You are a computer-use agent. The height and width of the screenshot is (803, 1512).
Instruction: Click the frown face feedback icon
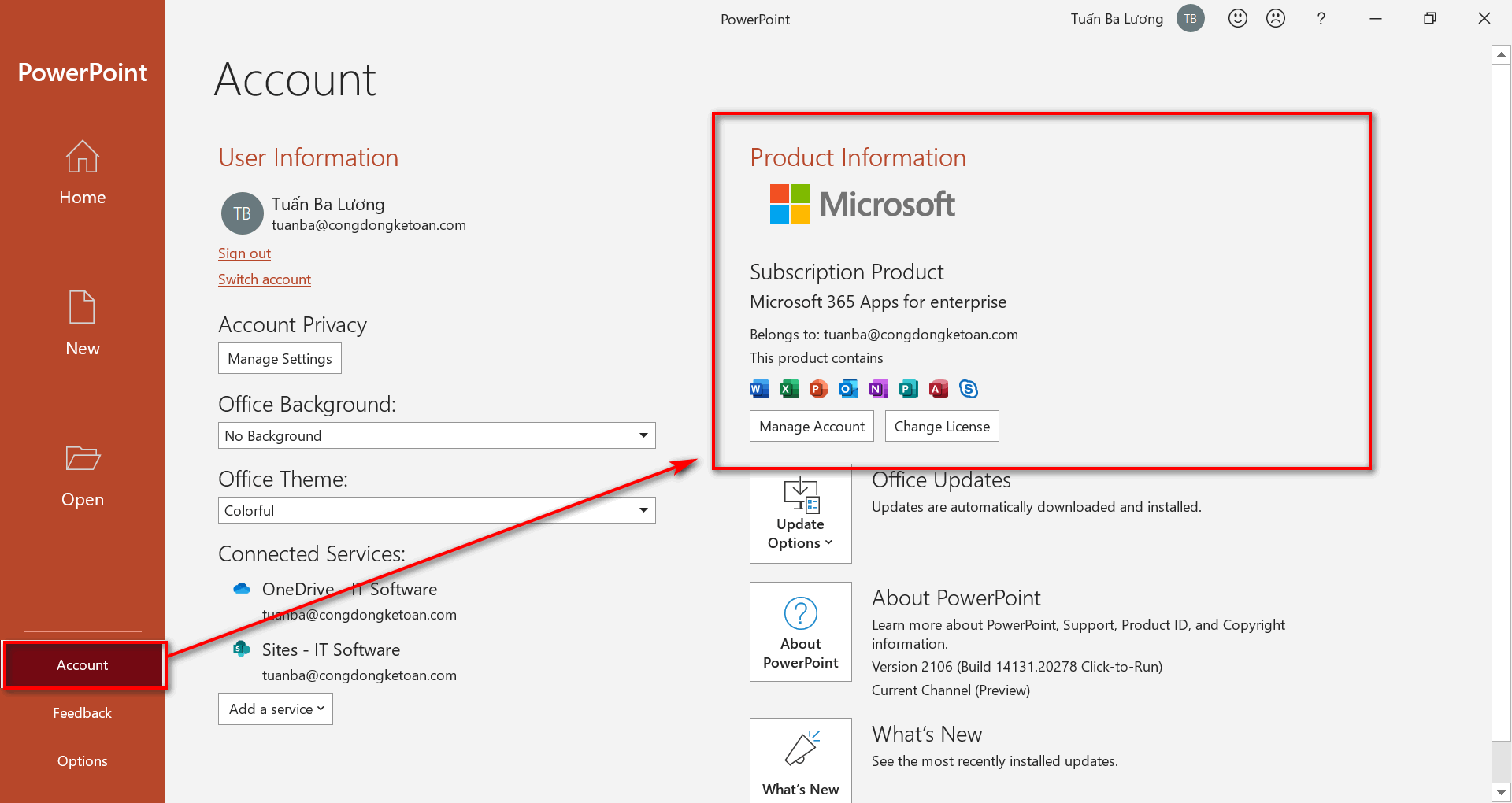click(1275, 18)
